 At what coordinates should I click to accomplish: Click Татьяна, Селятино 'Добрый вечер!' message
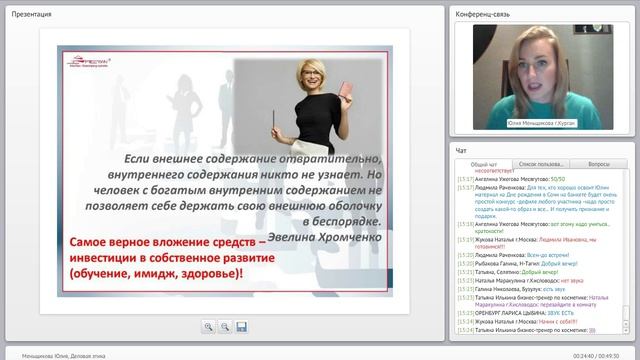[x=540, y=272]
